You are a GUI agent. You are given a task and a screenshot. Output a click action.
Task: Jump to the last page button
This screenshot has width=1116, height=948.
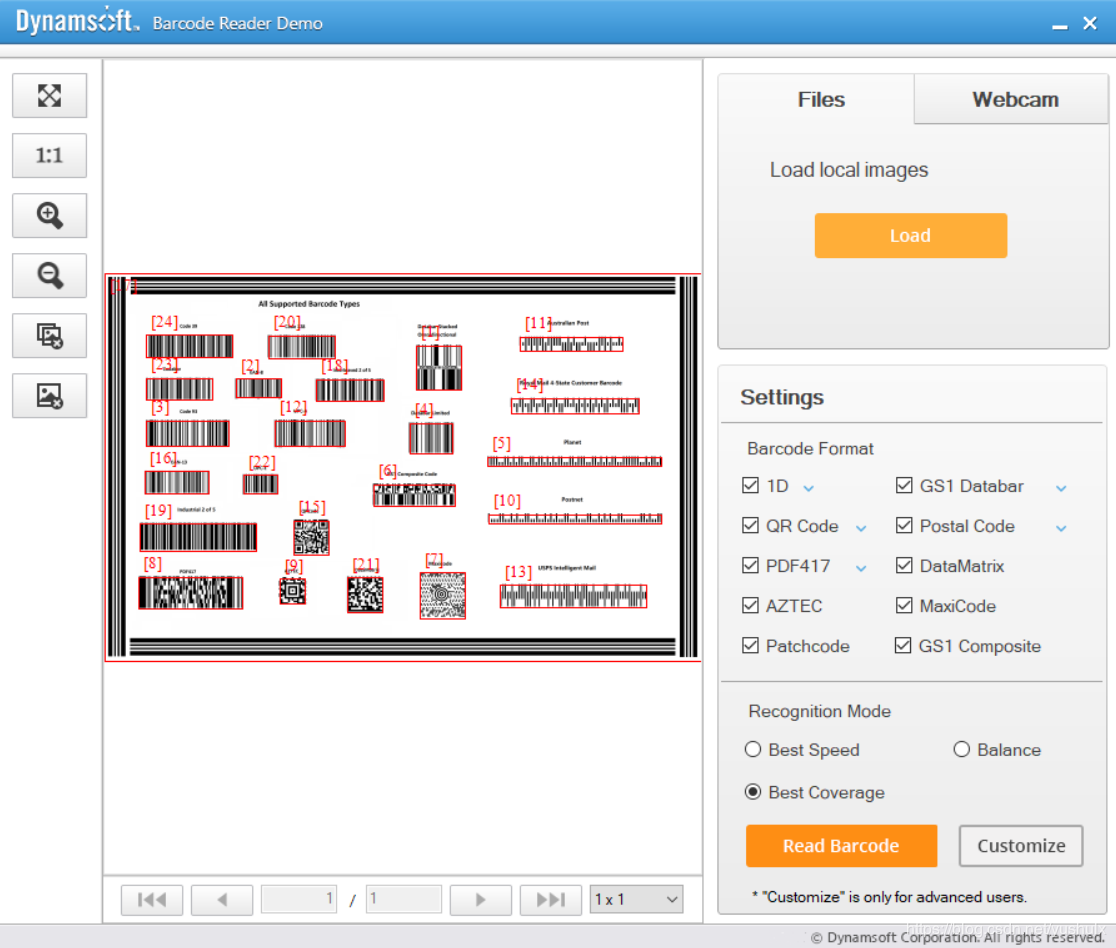coord(550,900)
